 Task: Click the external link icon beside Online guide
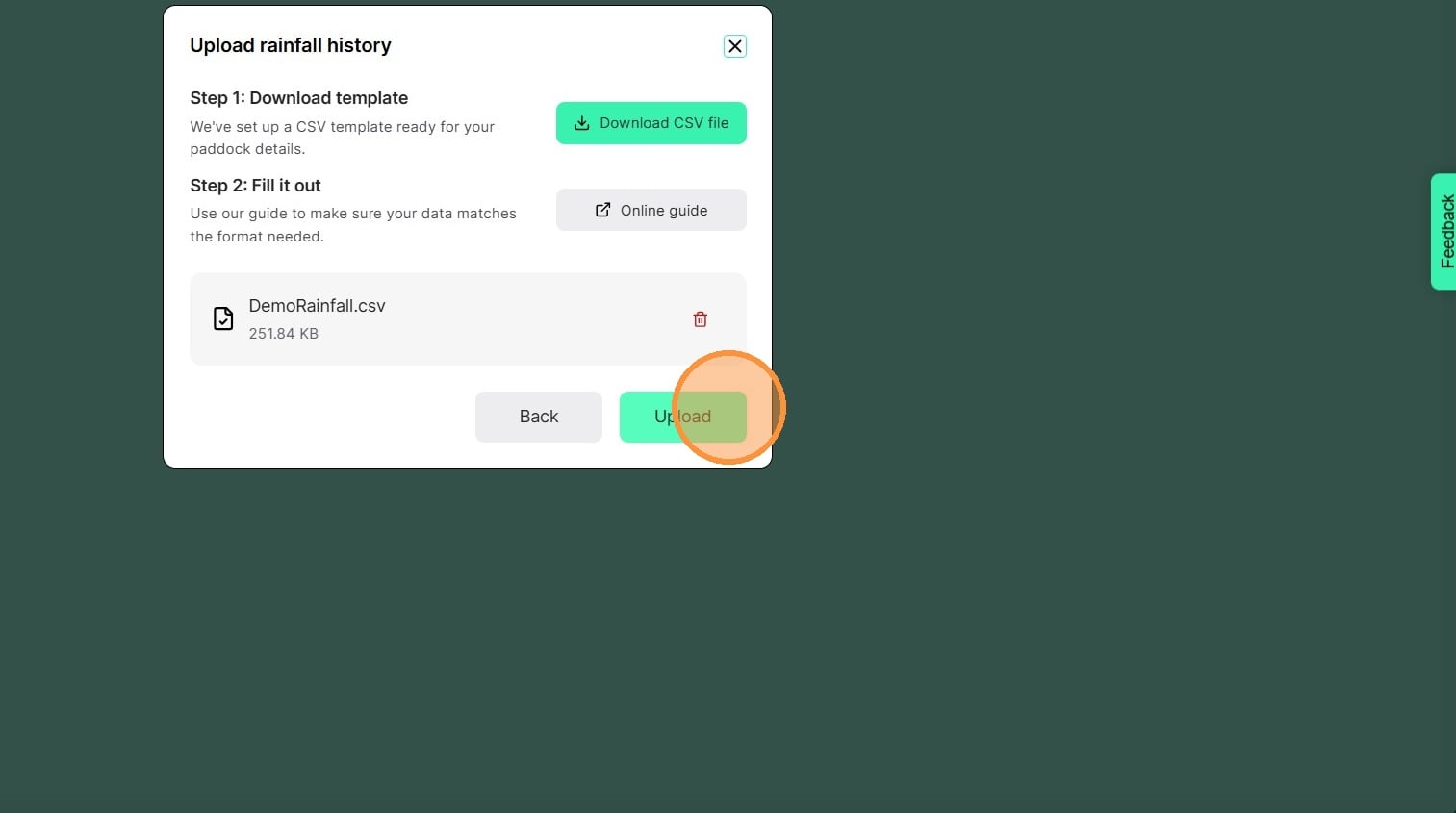pos(602,210)
